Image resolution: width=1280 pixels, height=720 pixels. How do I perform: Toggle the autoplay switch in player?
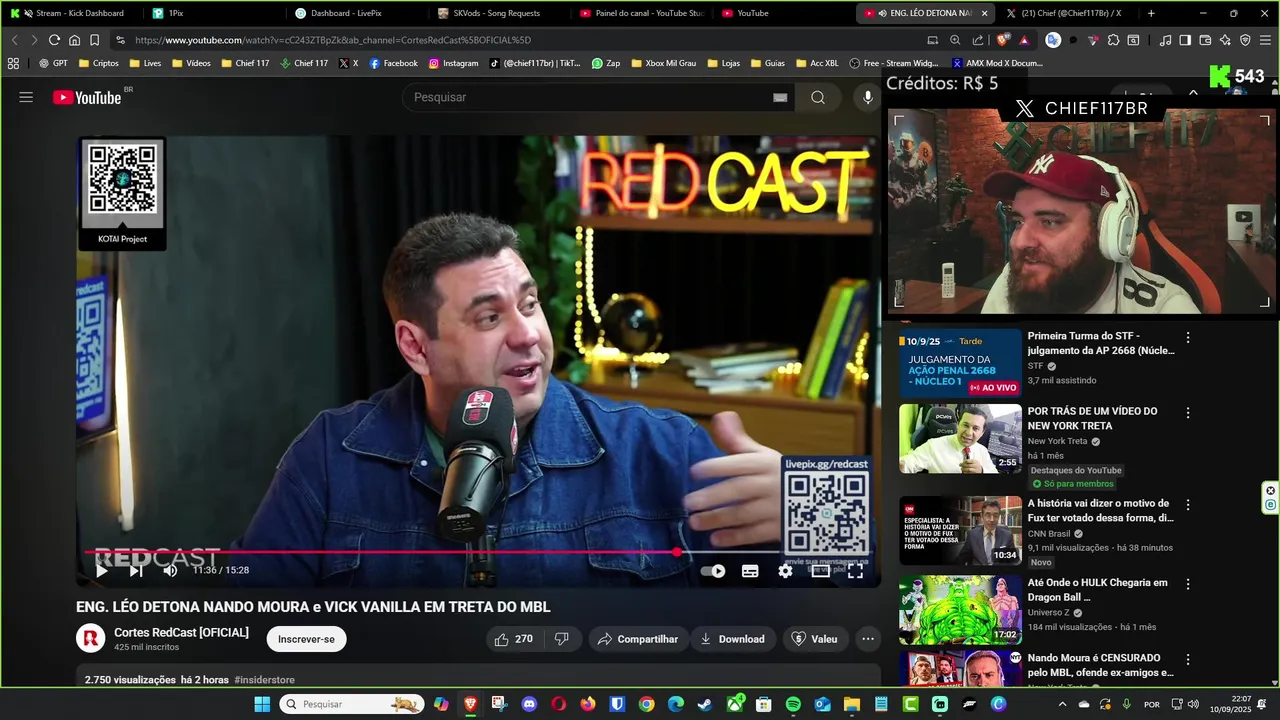tap(713, 571)
